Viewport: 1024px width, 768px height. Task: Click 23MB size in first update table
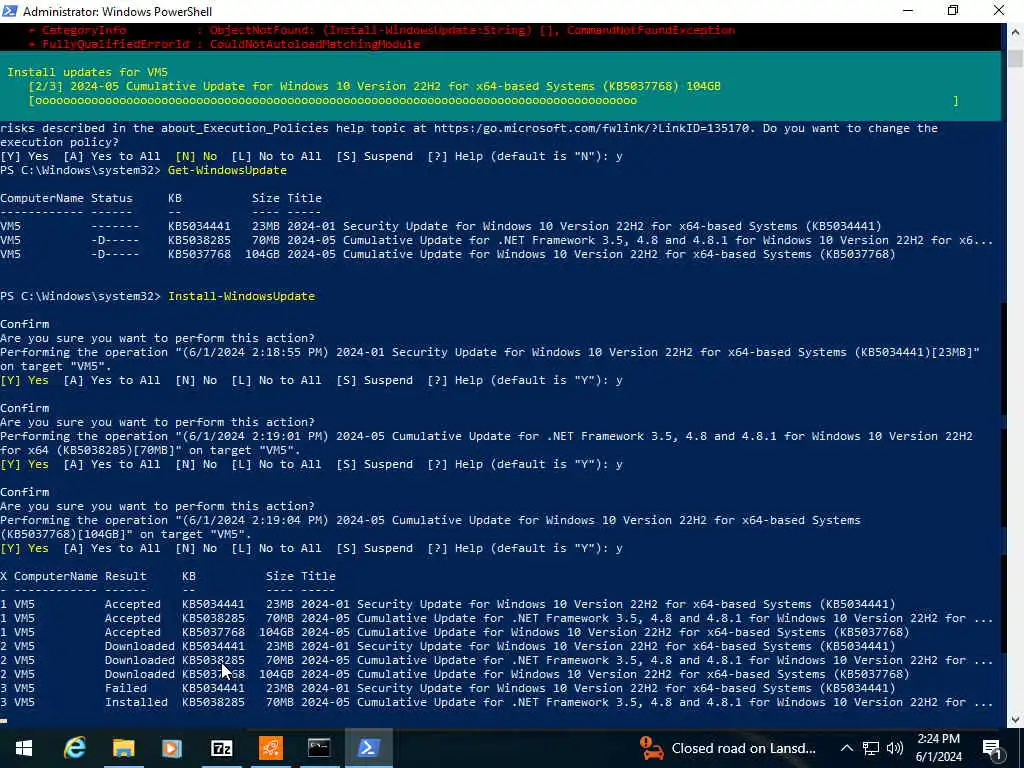tap(266, 226)
